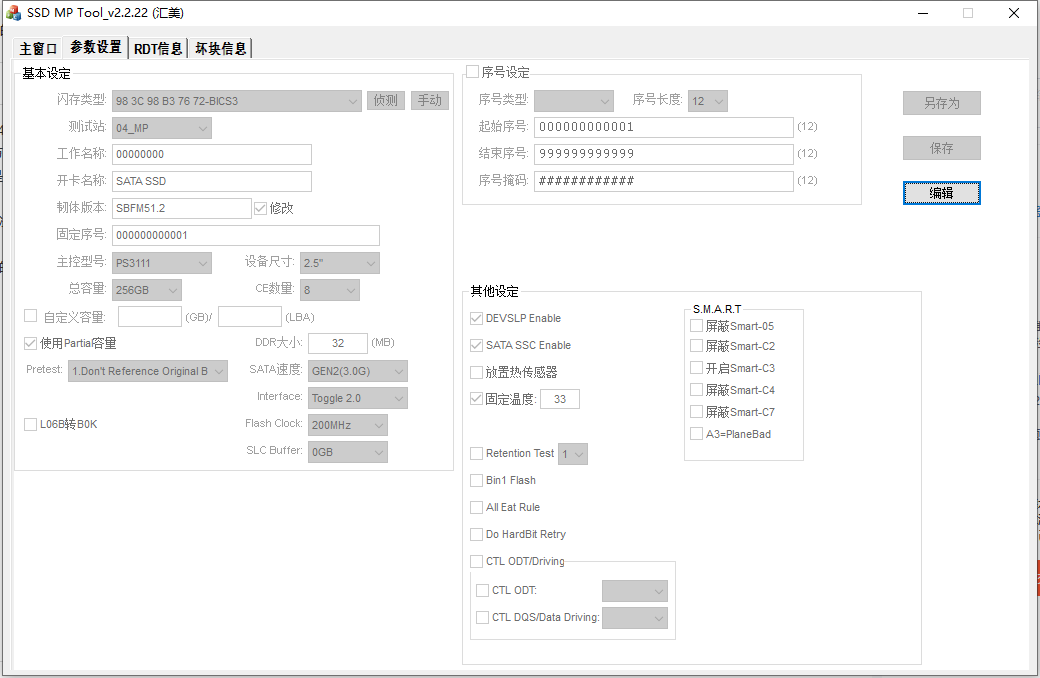
Task: Click the 保存 button
Action: (x=941, y=148)
